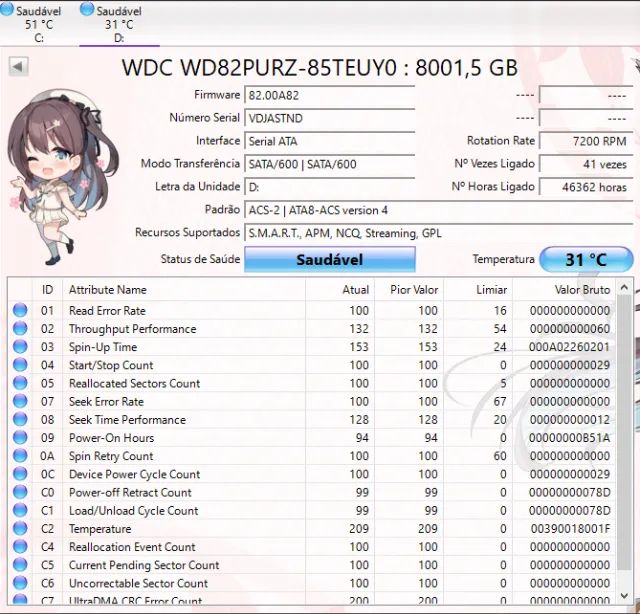Select the Seek Time Performance row
The image size is (640, 614).
[127, 420]
